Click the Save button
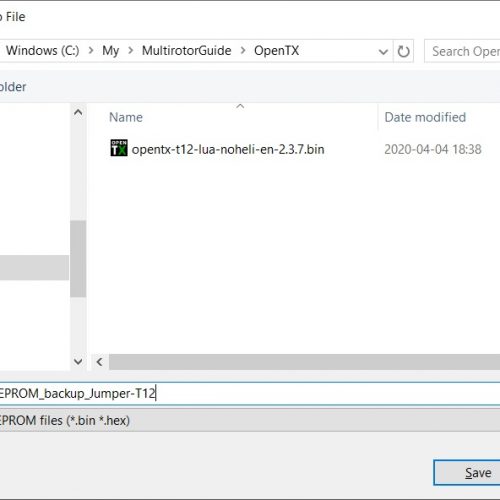Screen dimensions: 500x500 click(x=467, y=473)
